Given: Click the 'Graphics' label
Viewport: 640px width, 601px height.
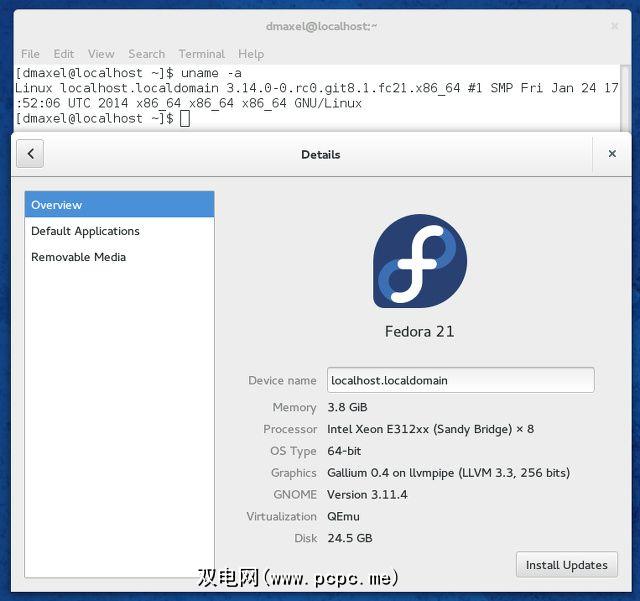Looking at the screenshot, I should point(293,473).
